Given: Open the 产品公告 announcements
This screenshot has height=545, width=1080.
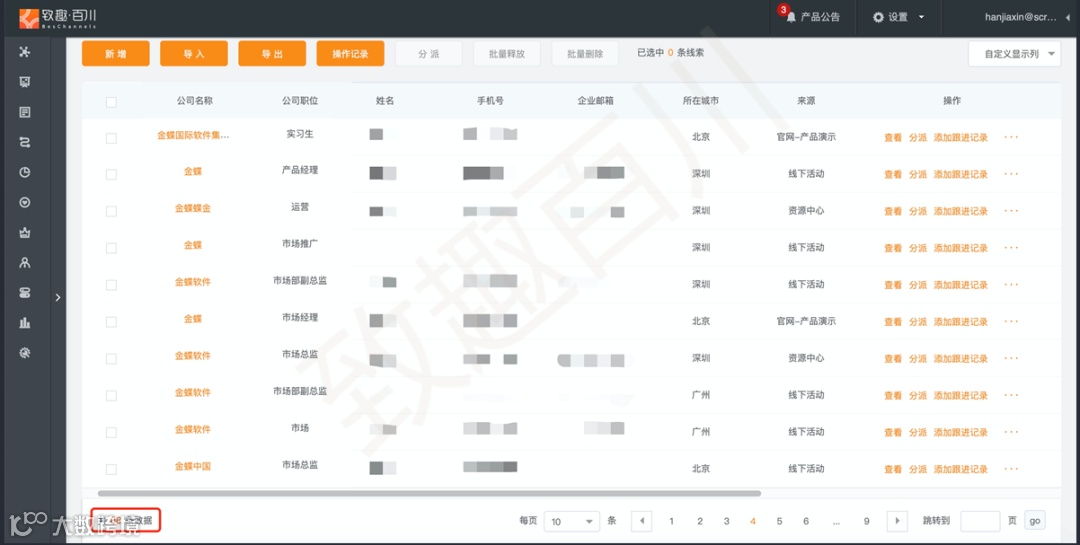Looking at the screenshot, I should point(820,17).
